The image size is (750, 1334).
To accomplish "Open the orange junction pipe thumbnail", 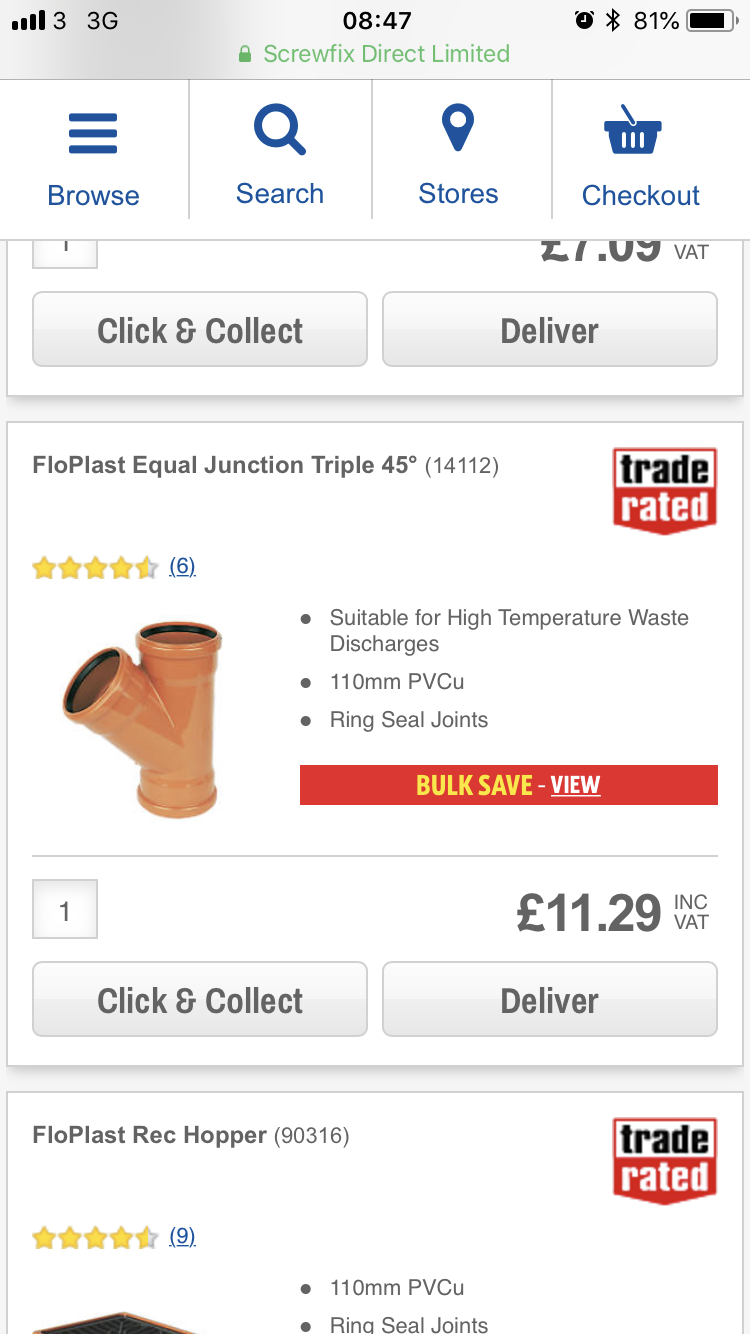I will click(x=142, y=716).
